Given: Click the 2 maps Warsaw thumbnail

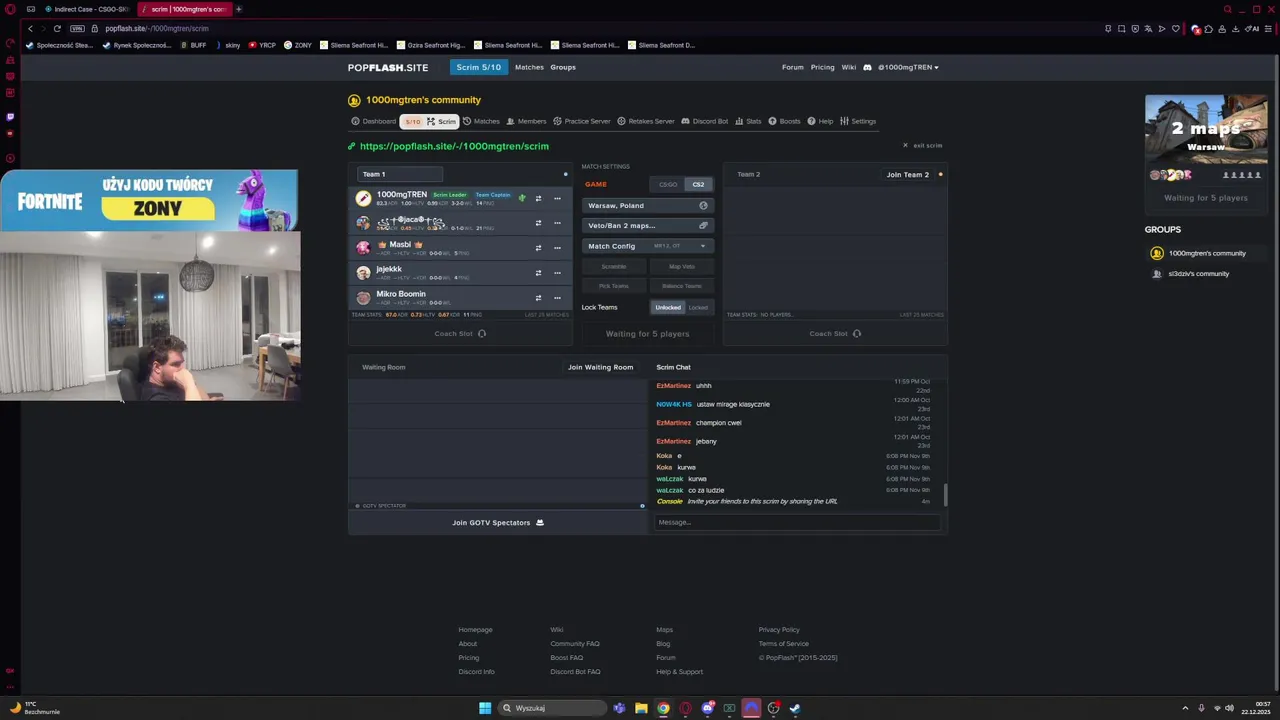Looking at the screenshot, I should click(x=1206, y=129).
